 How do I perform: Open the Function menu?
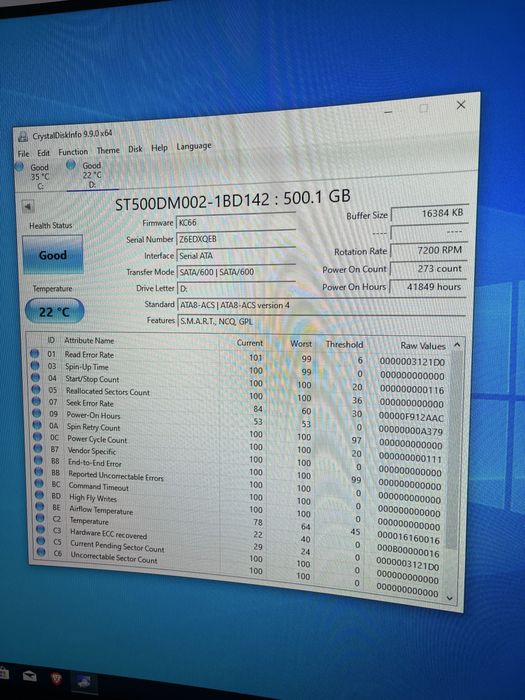point(73,152)
